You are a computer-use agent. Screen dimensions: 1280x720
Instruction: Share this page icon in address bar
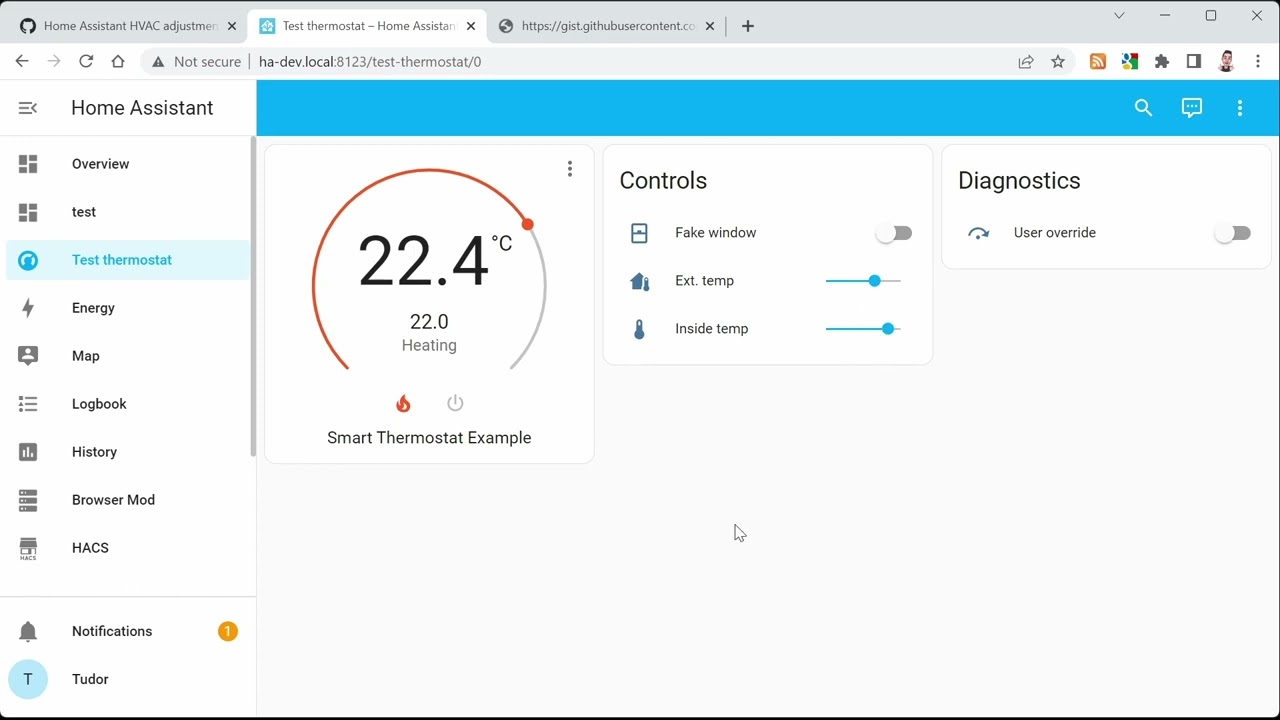[x=1026, y=62]
